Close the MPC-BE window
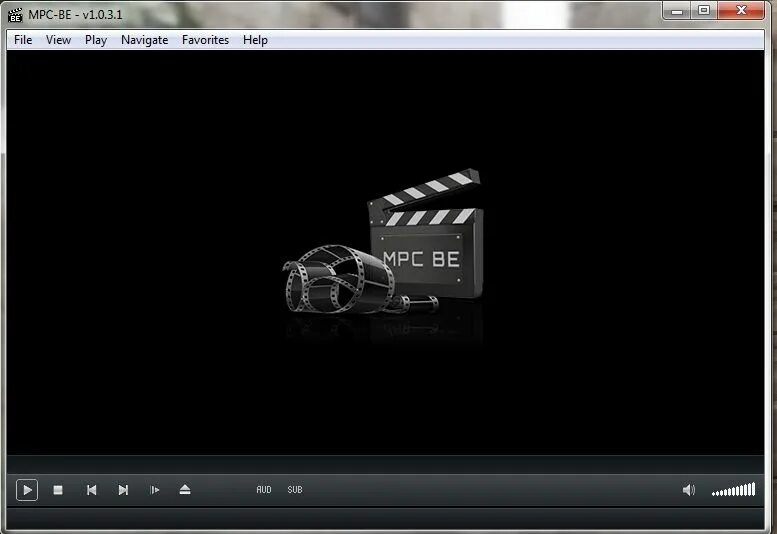The width and height of the screenshot is (777, 534). click(x=741, y=10)
